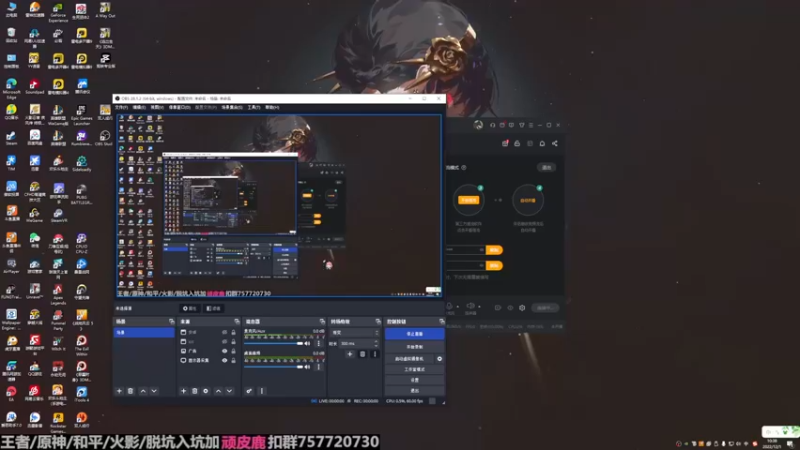Open 帮助(H) menu in OBS

pyautogui.click(x=272, y=108)
